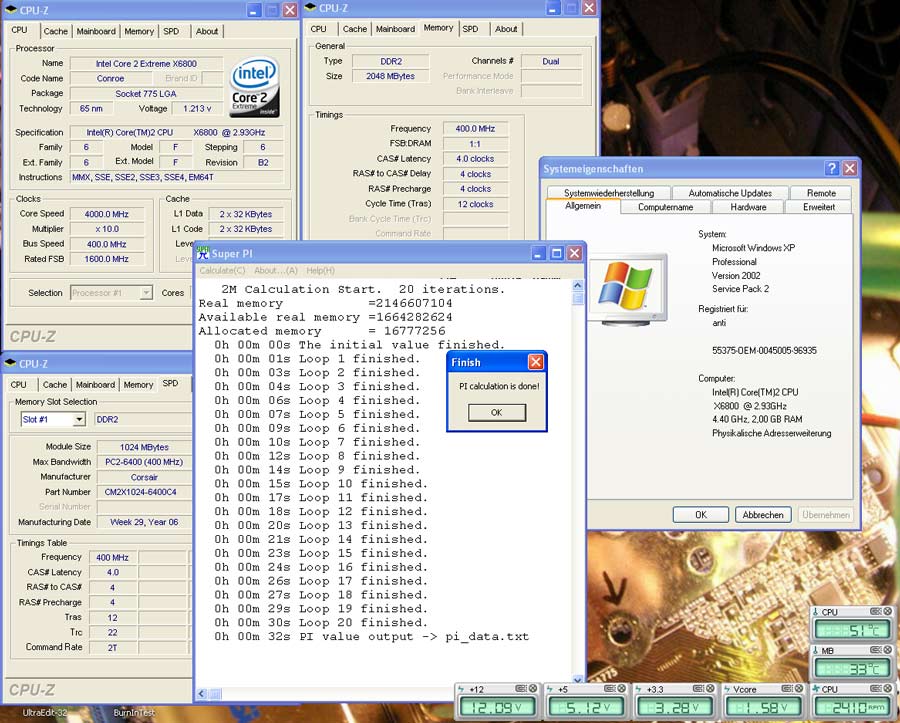Open the Remote tab in Systemeigenschaften
The width and height of the screenshot is (900, 723).
tap(821, 193)
